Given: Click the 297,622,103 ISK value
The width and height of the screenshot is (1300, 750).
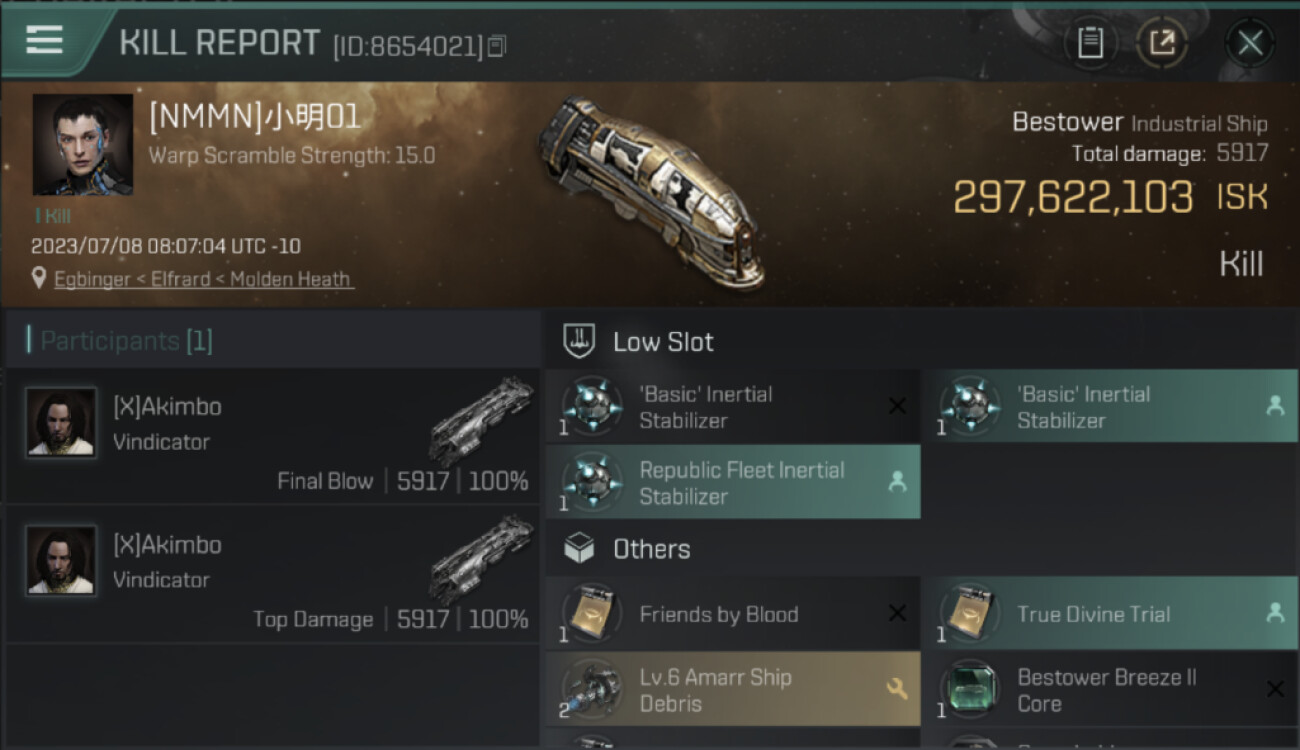Looking at the screenshot, I should coord(1073,198).
